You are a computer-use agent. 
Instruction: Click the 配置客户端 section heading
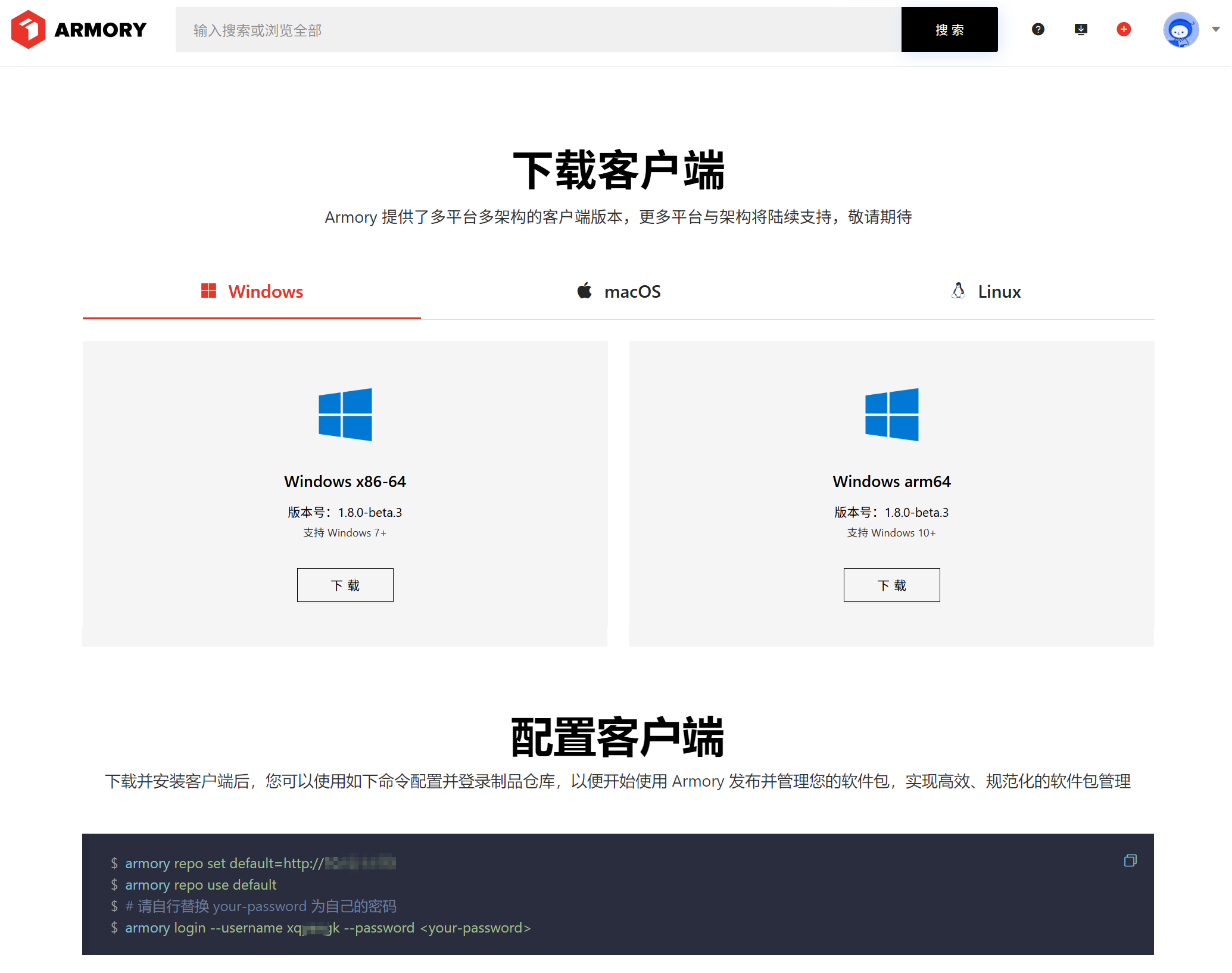pyautogui.click(x=618, y=737)
